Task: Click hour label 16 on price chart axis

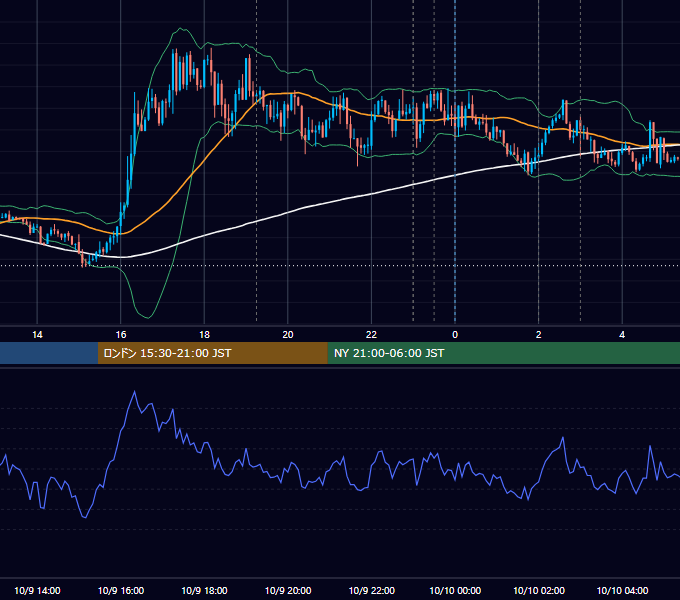Action: click(x=121, y=335)
